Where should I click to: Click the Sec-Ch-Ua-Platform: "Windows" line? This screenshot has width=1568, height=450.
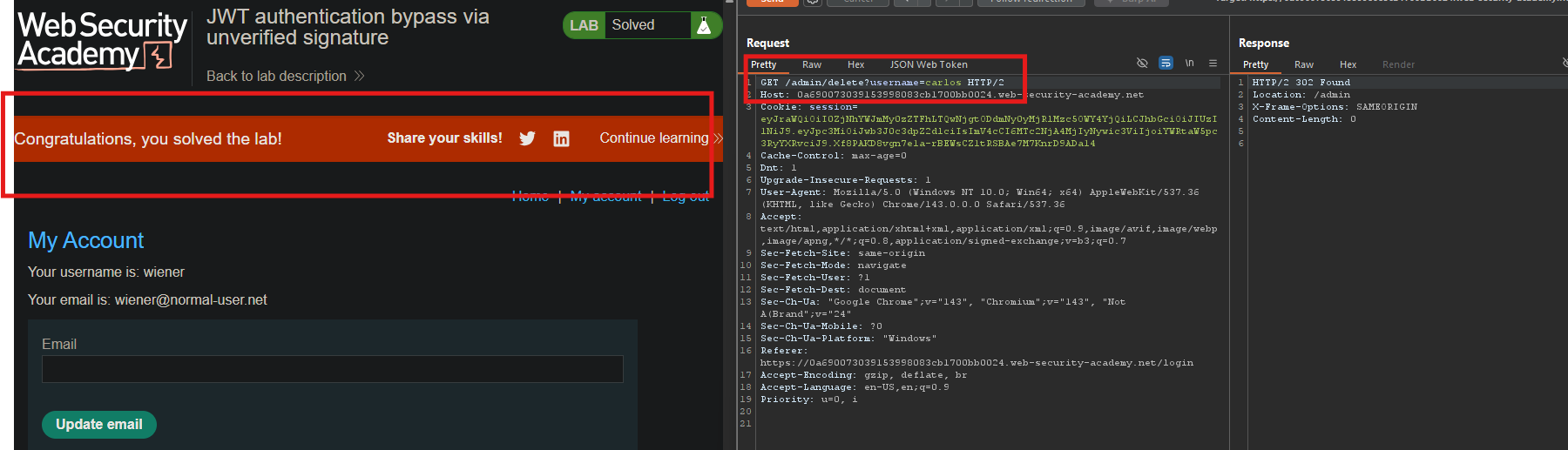[x=848, y=339]
